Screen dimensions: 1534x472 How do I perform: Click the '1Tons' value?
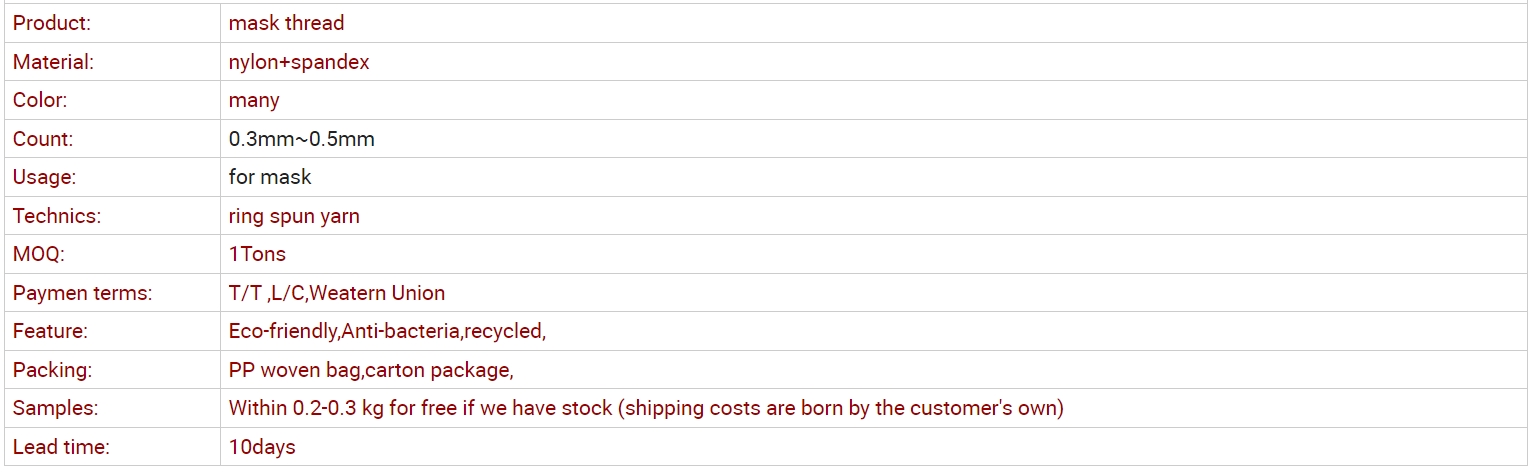[257, 254]
